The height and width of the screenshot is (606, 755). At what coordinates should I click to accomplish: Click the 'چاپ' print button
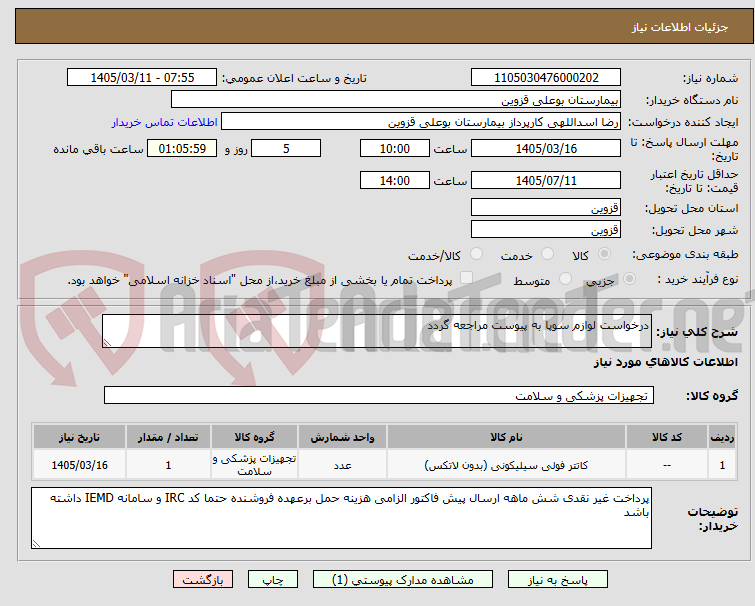(x=273, y=580)
